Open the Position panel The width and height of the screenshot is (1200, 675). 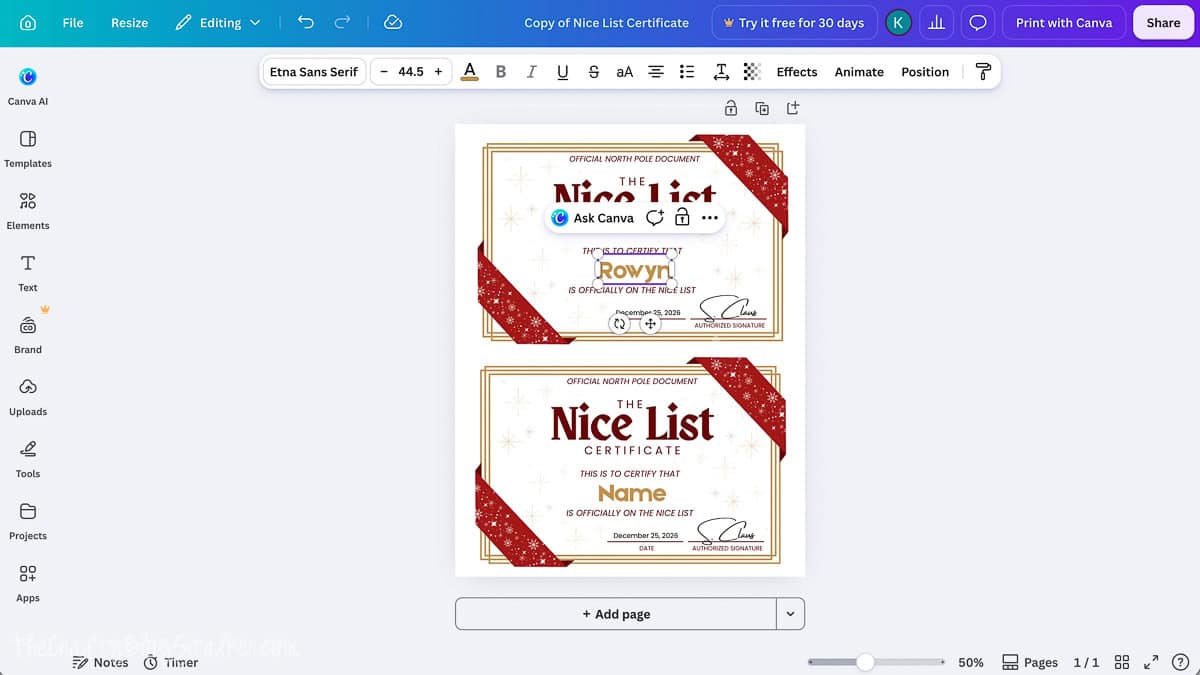coord(925,72)
